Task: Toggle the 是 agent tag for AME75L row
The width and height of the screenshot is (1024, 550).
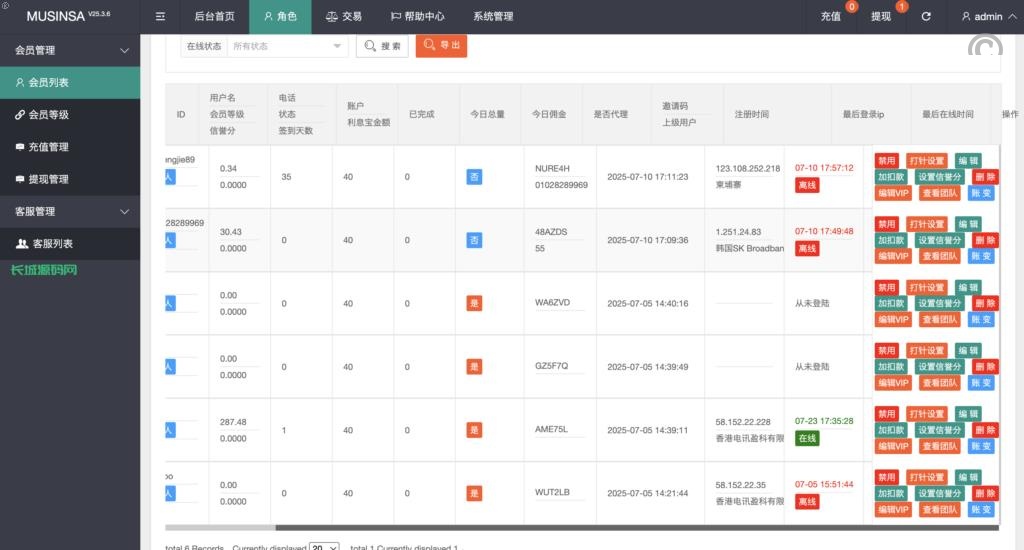Action: 474,430
